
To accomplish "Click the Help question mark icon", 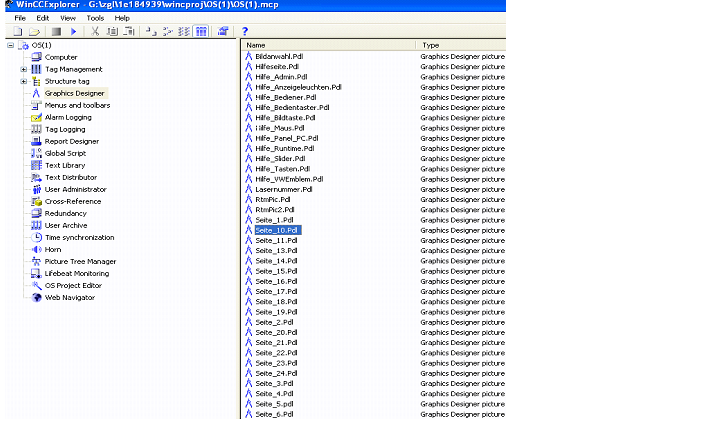I will 245,32.
